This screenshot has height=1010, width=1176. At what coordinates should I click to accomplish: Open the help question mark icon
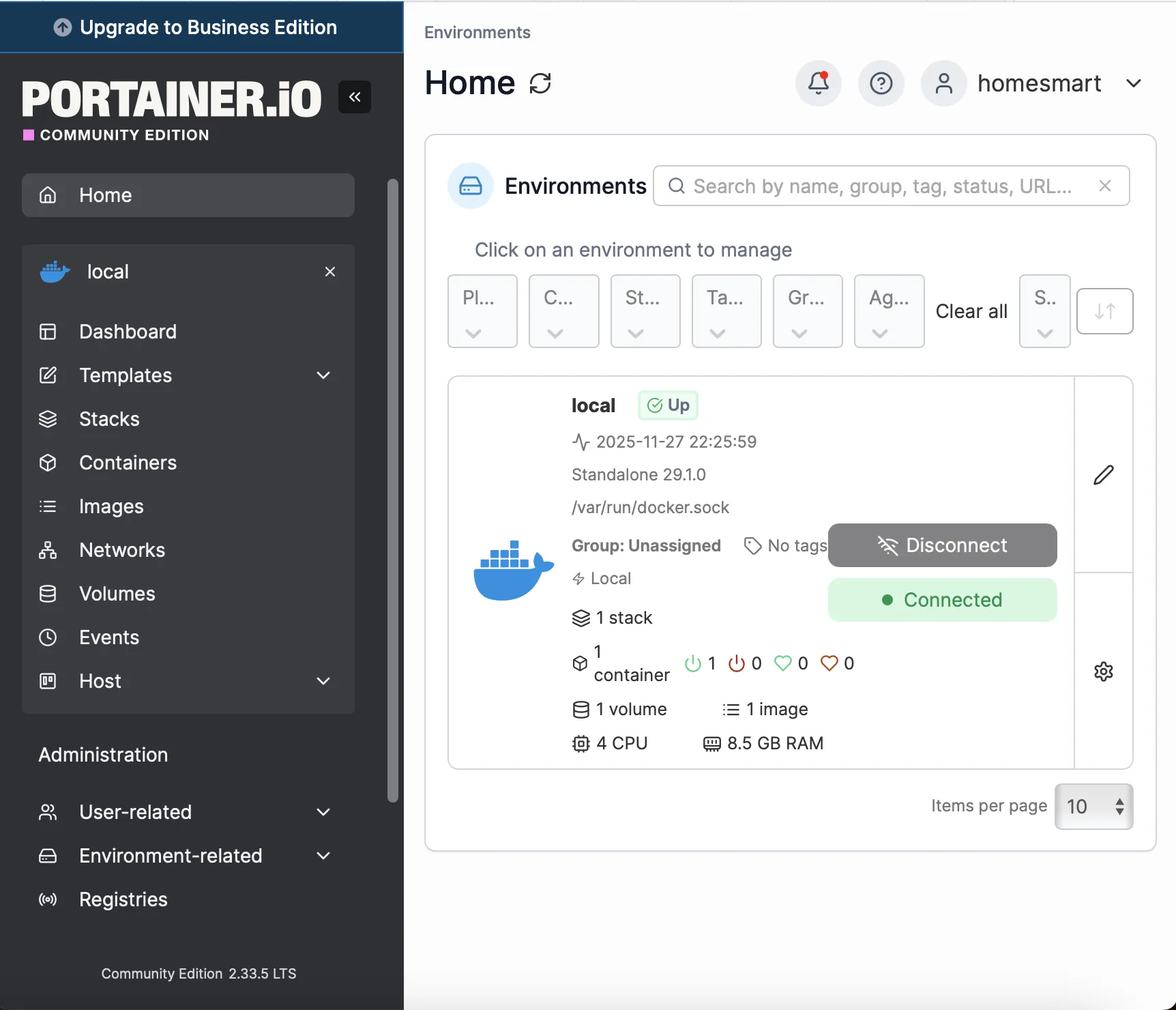[x=881, y=83]
